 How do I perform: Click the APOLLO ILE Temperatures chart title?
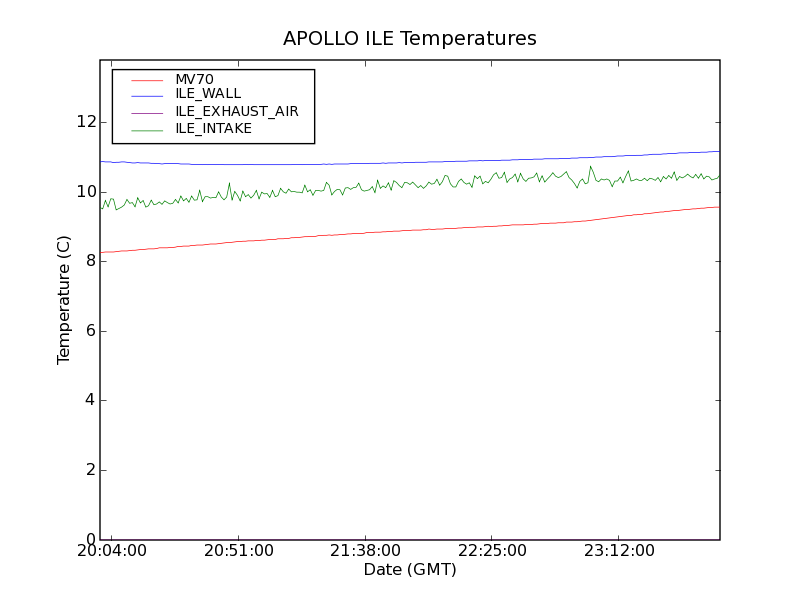click(x=410, y=39)
